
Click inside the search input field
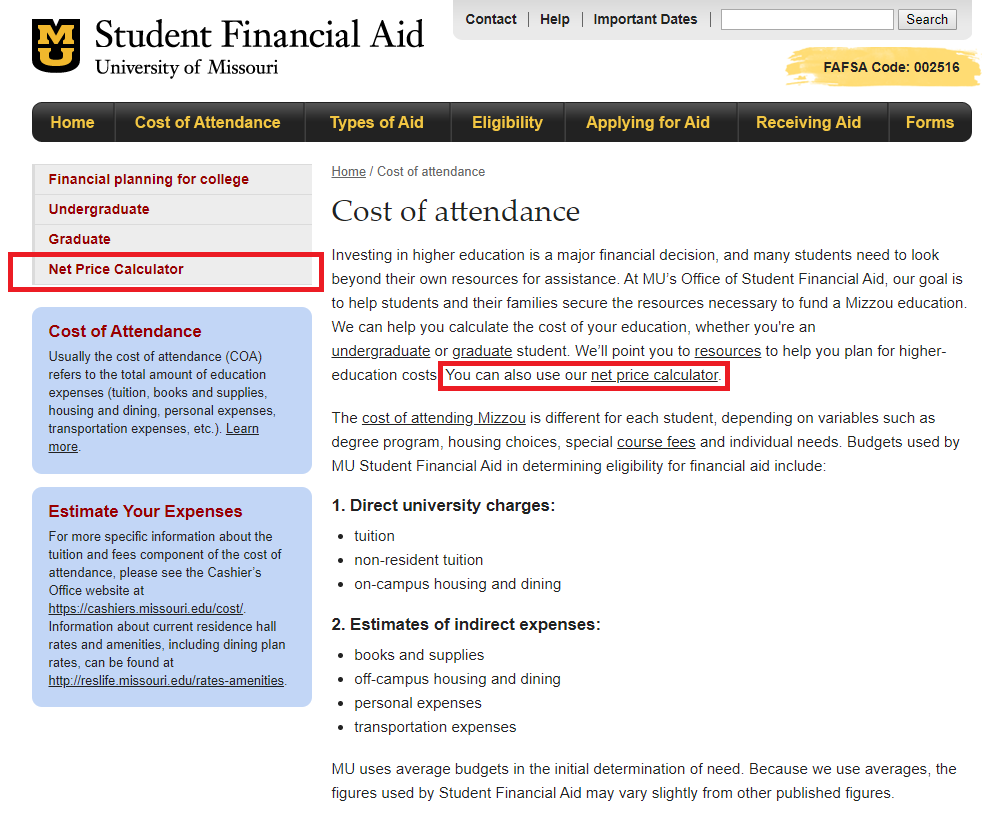pyautogui.click(x=805, y=19)
